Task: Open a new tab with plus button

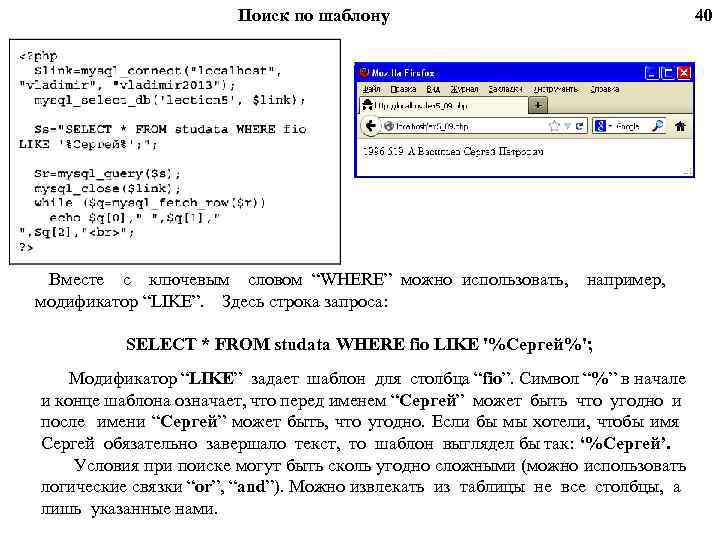Action: 538,105
